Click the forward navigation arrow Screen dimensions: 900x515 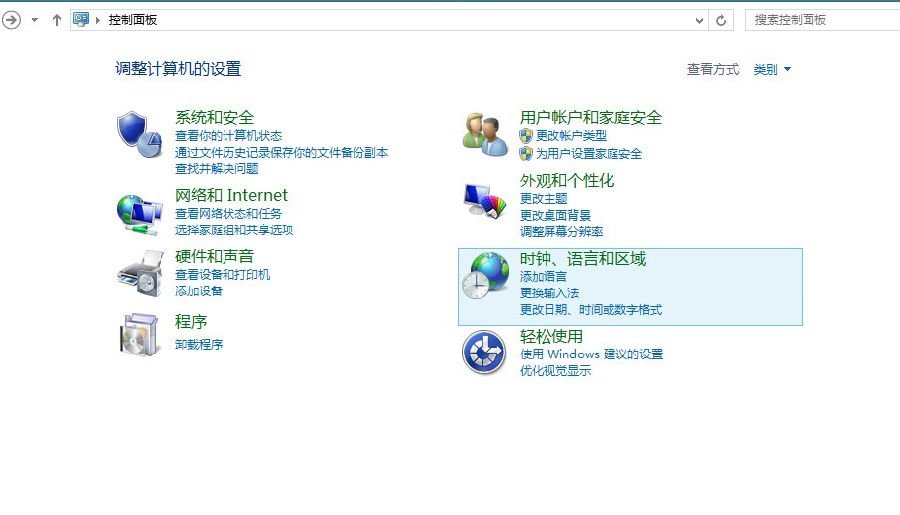point(11,20)
